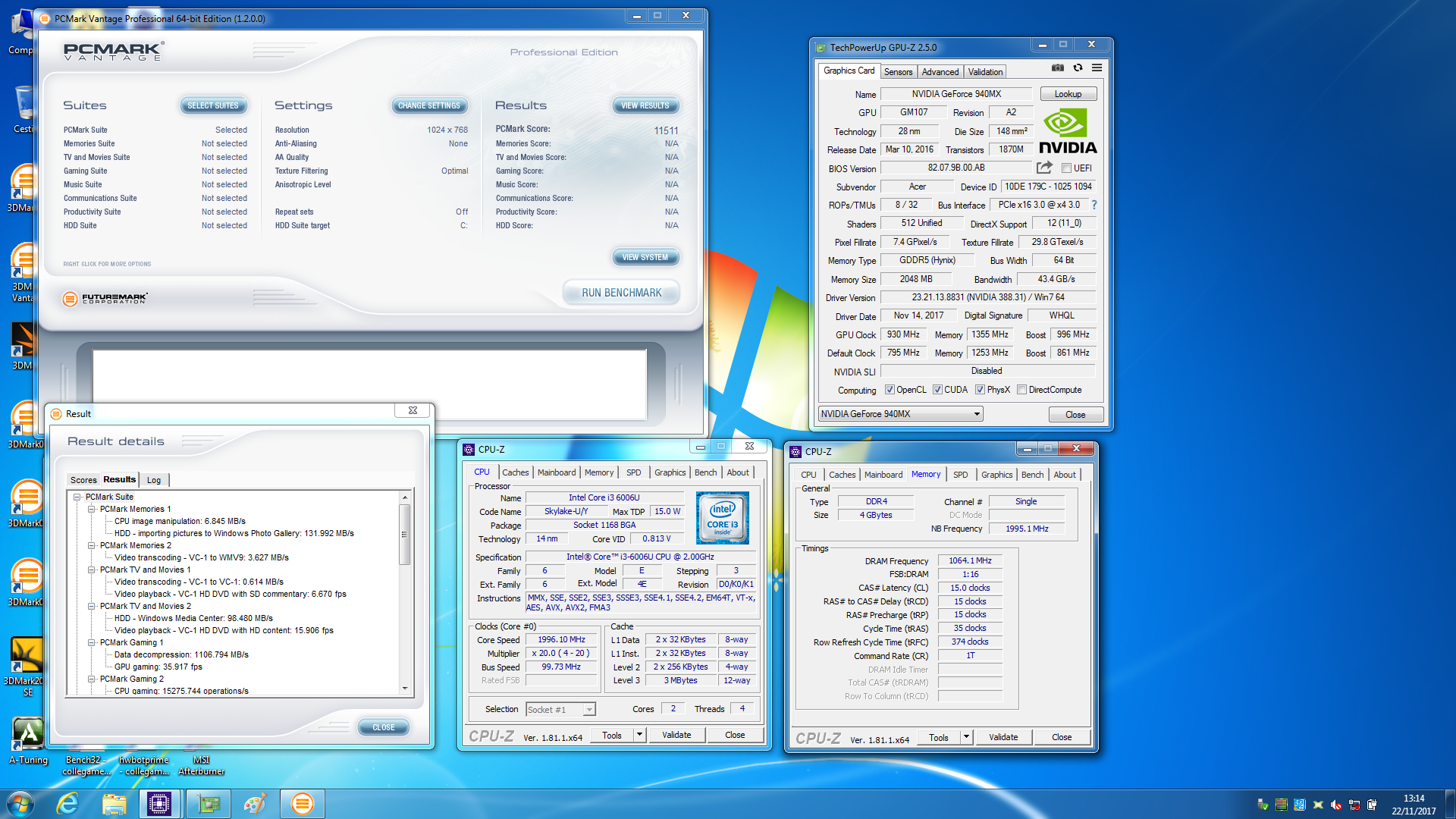Open Paint from the taskbar
The height and width of the screenshot is (819, 1456).
point(255,804)
